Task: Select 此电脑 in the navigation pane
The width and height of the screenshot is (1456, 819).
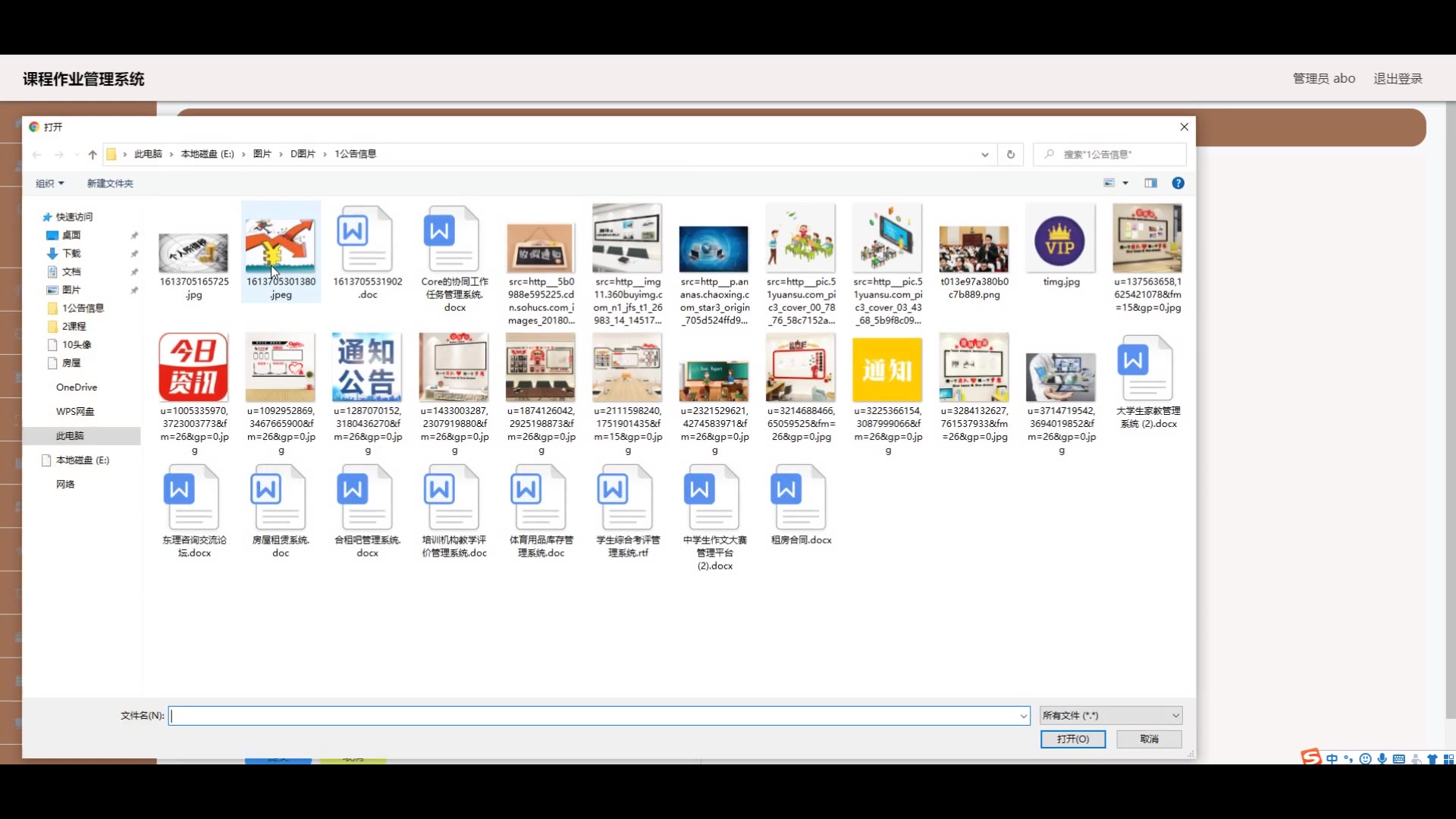Action: pos(70,436)
